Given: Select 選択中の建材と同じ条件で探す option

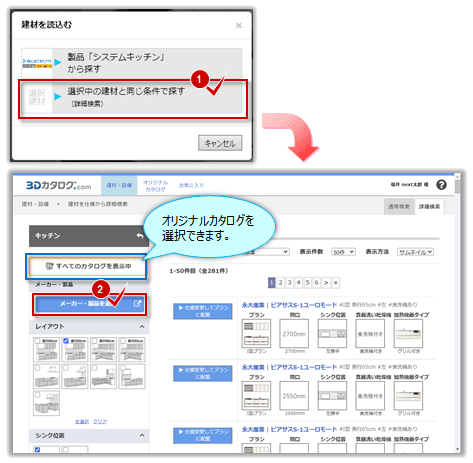Looking at the screenshot, I should pos(132,97).
